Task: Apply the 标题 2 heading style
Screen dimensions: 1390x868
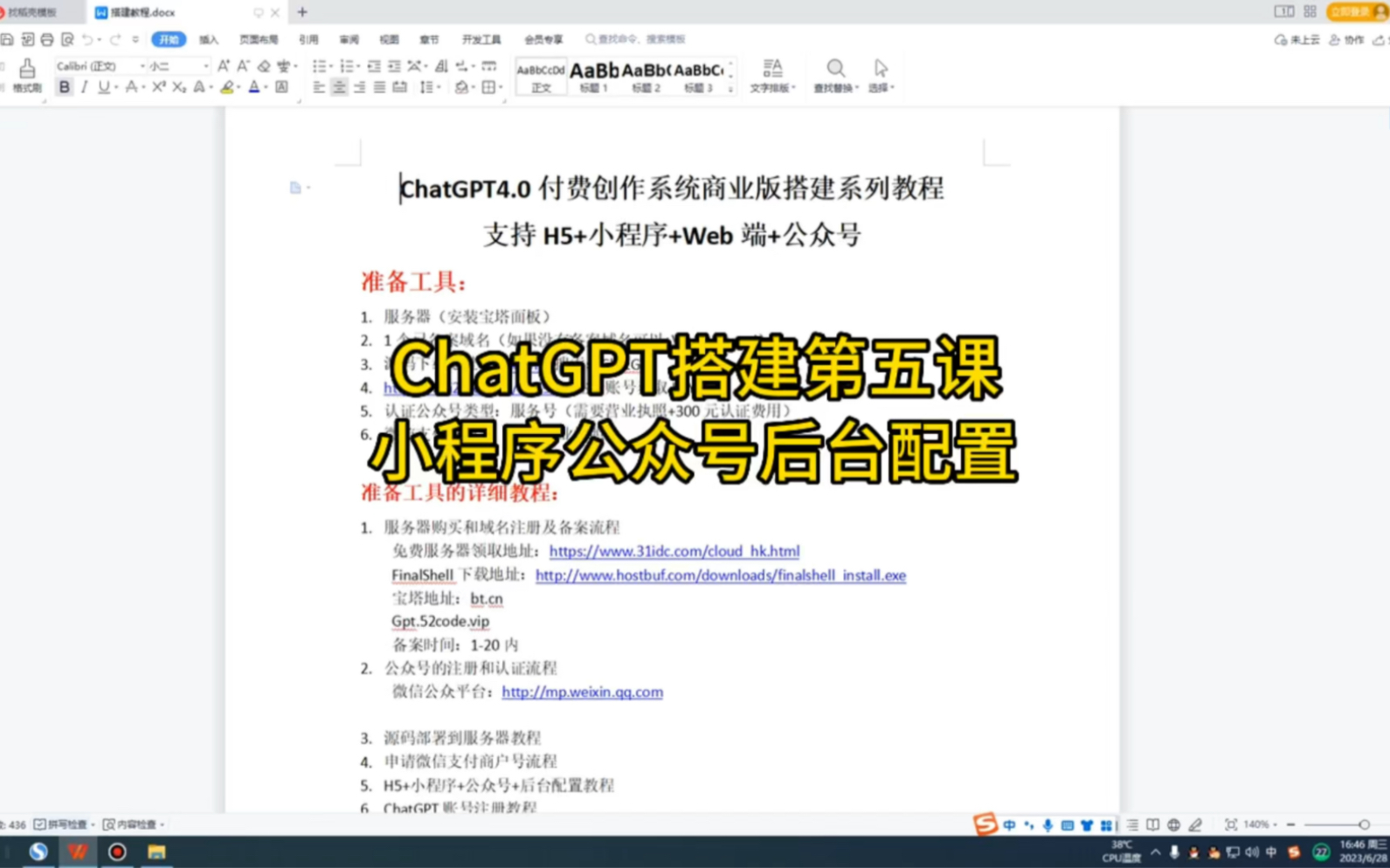Action: 647,77
